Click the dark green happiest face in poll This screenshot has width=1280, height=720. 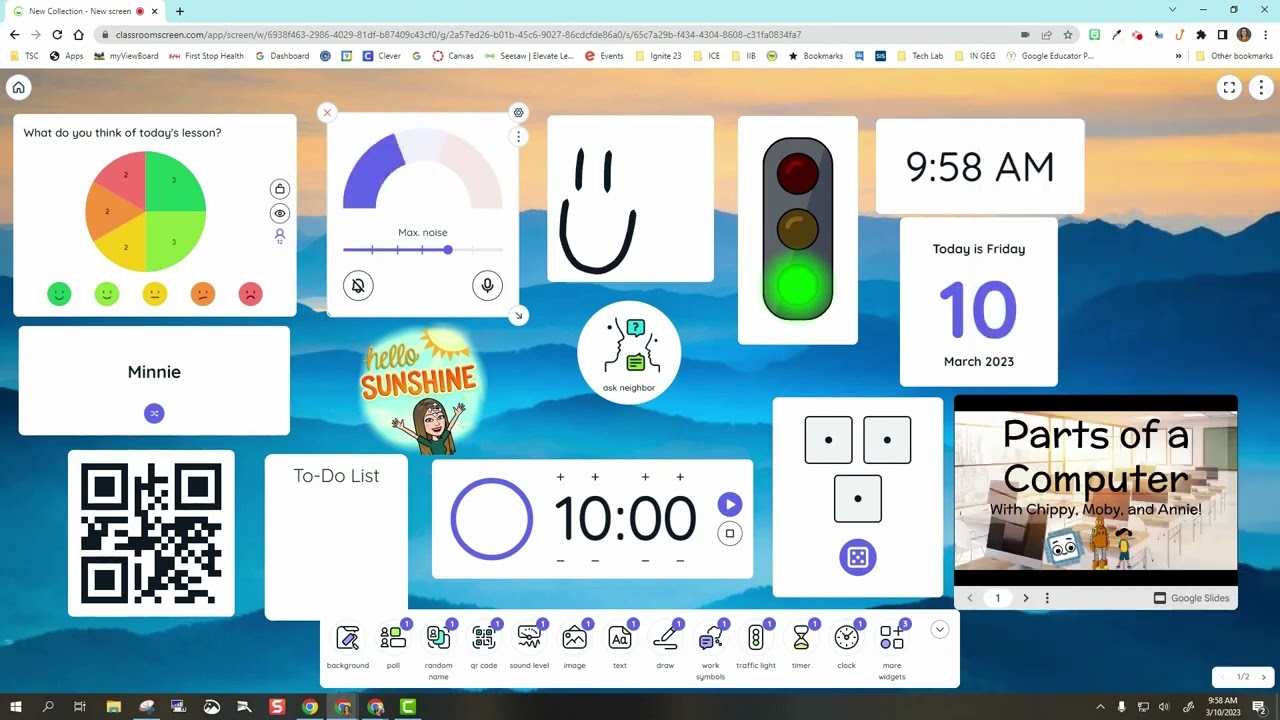point(59,294)
